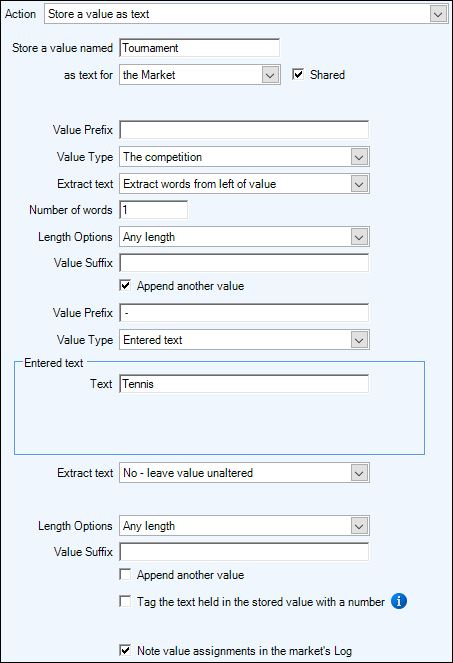This screenshot has width=453, height=663.
Task: Click the stored value name field 'Tournament'
Action: pyautogui.click(x=200, y=48)
